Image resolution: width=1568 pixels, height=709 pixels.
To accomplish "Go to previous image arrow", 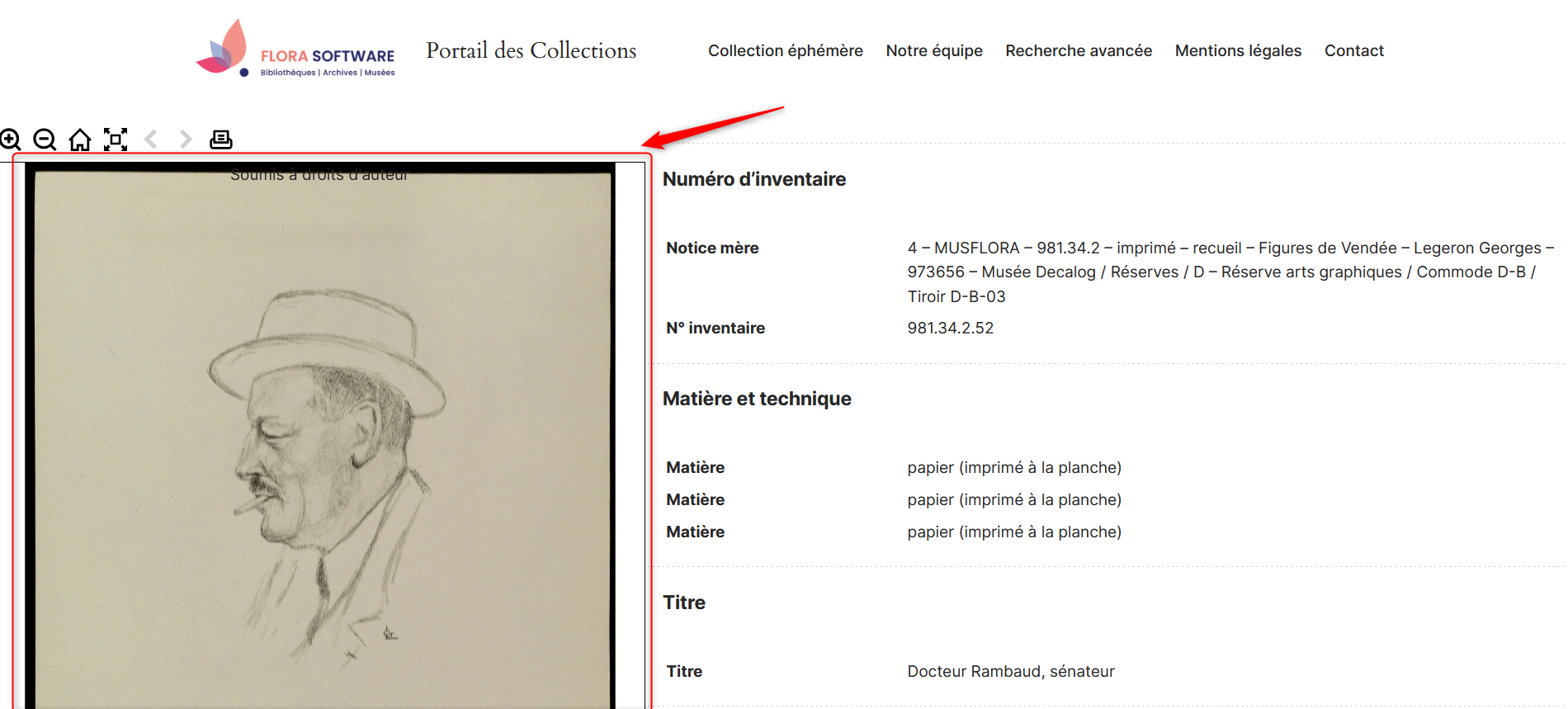I will [150, 139].
